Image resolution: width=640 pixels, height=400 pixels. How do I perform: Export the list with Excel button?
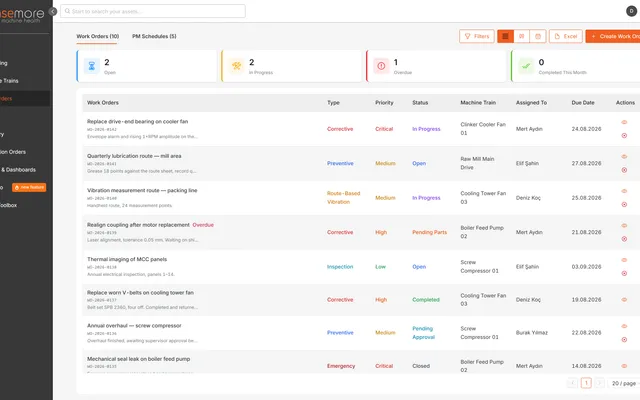[566, 36]
